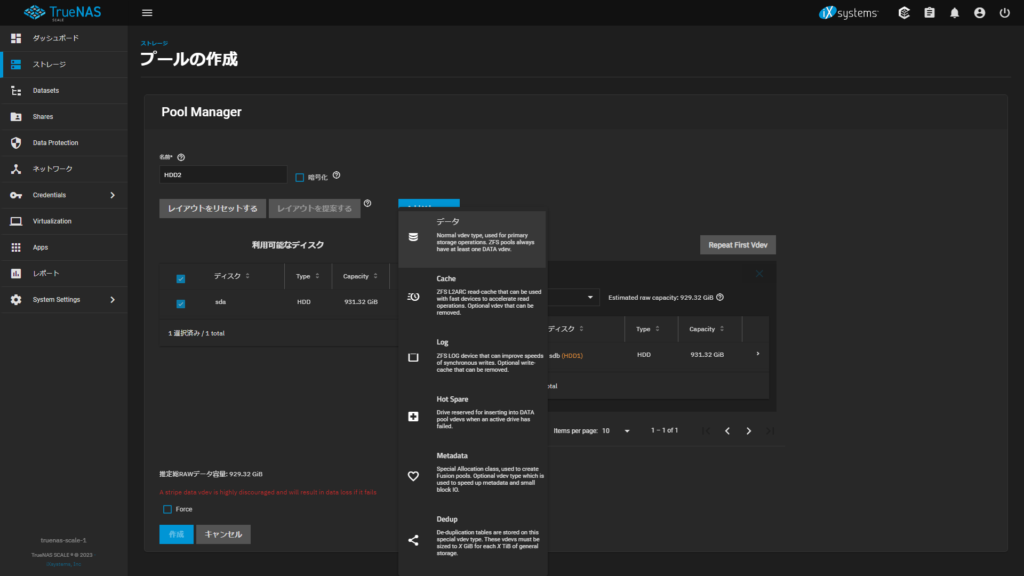Choose Hot Spare vdev option
Screen dimensions: 1024x576
472,413
